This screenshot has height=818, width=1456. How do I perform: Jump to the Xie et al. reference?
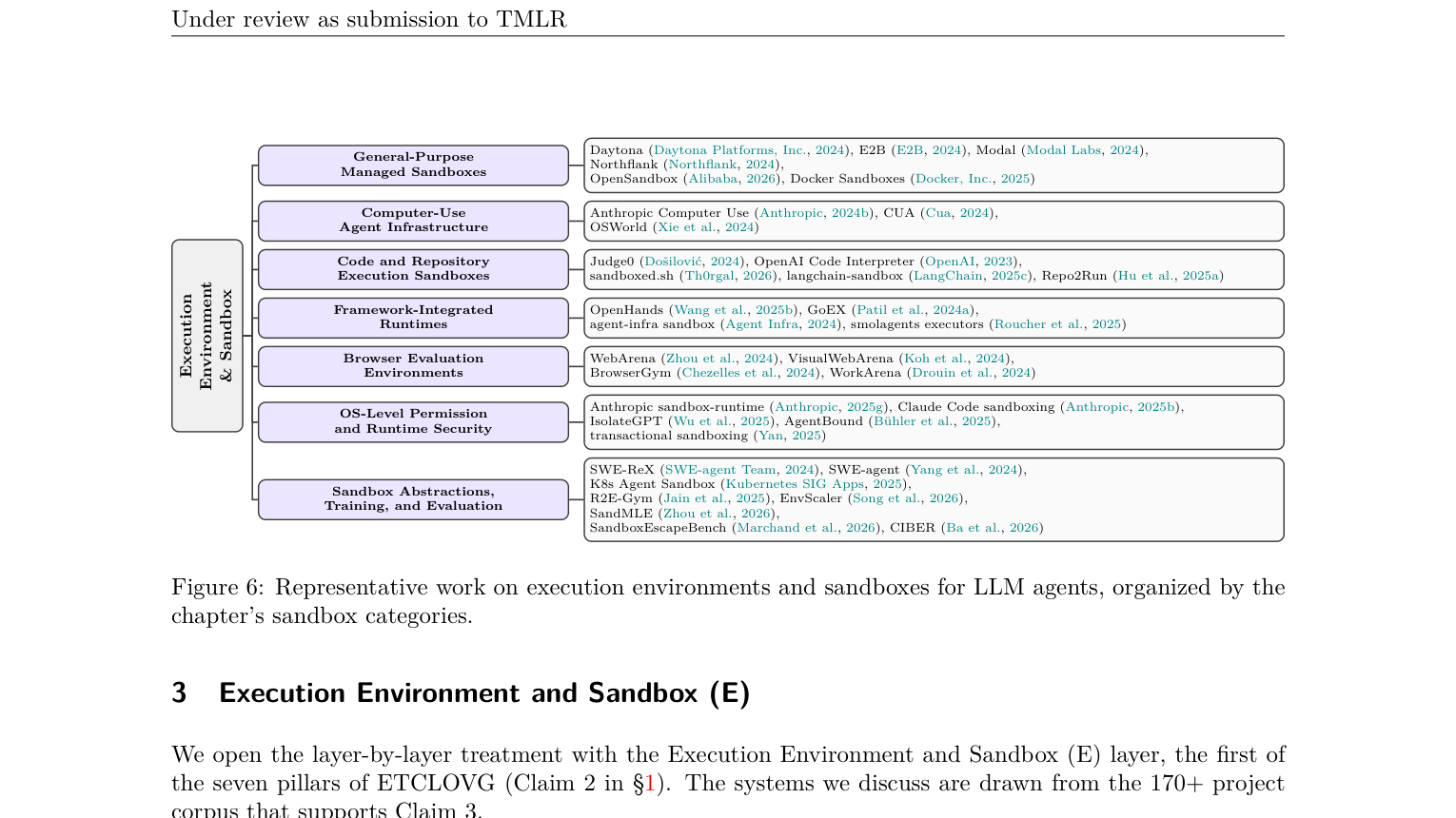[x=706, y=227]
